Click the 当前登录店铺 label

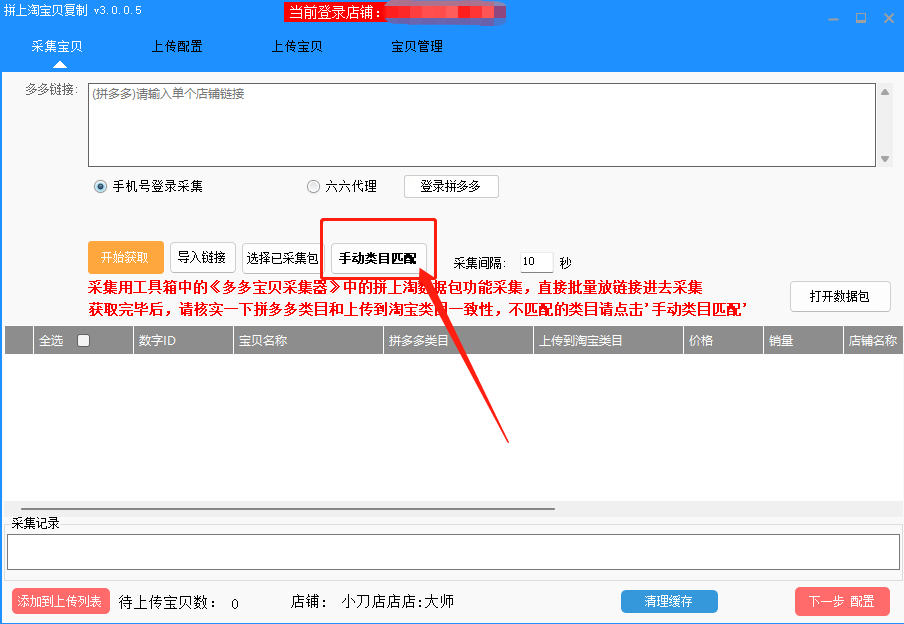tap(335, 12)
